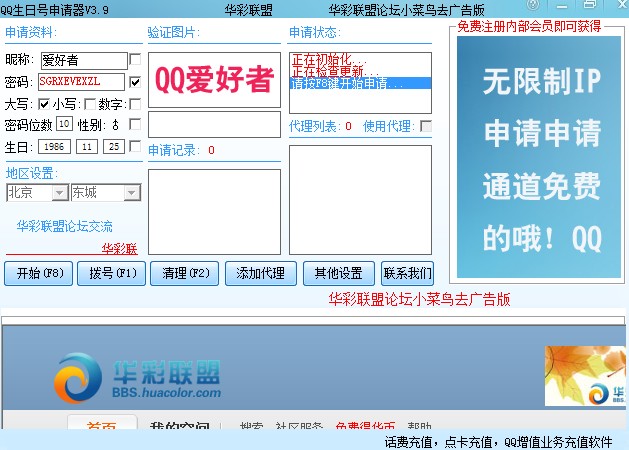Image resolution: width=629 pixels, height=450 pixels.
Task: Click the 拨号(F1) button
Action: click(x=112, y=274)
